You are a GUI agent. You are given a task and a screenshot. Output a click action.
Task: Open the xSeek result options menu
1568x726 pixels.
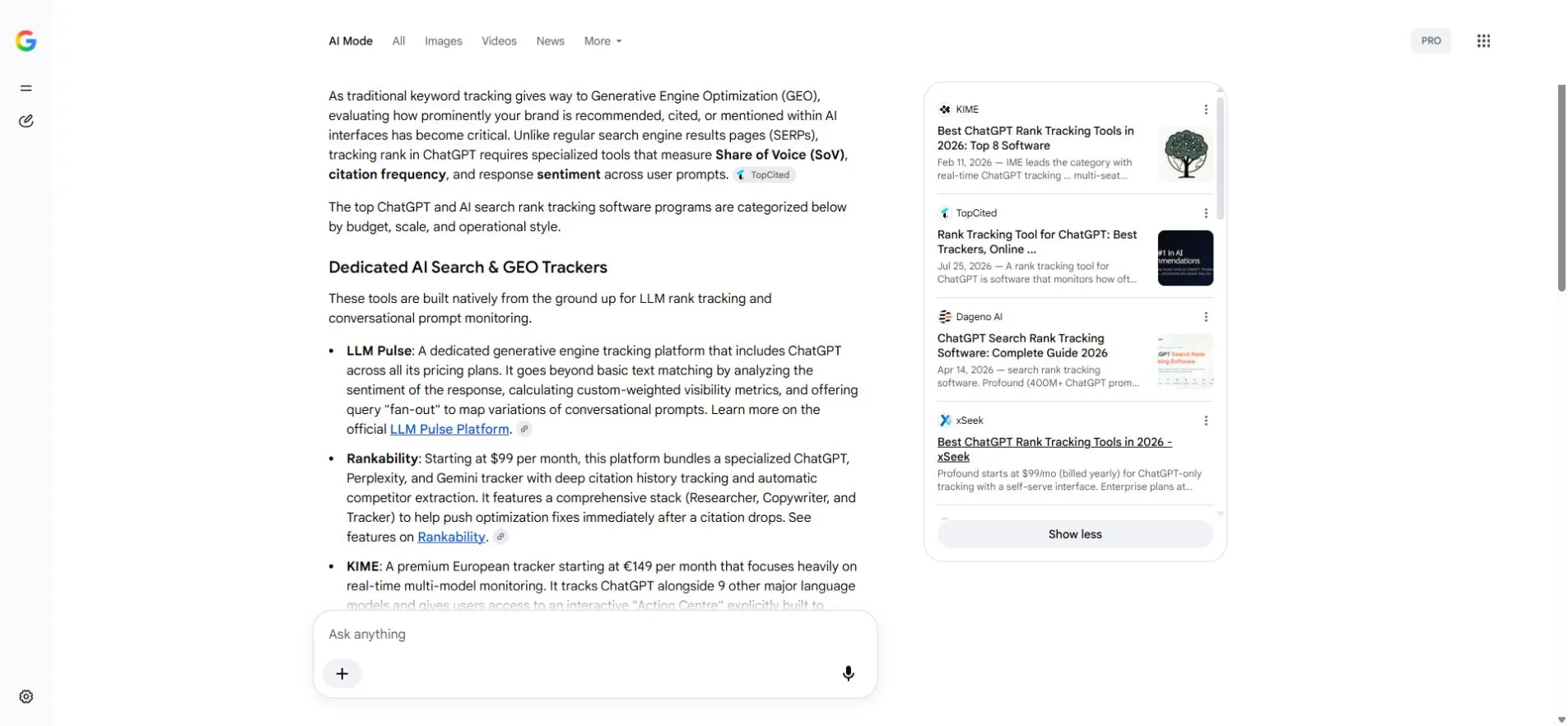click(1206, 421)
